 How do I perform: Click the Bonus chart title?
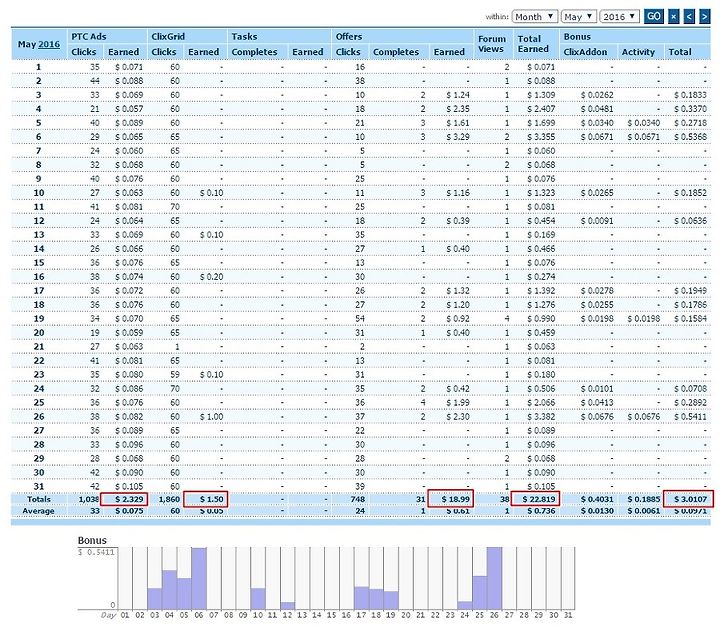(x=92, y=540)
